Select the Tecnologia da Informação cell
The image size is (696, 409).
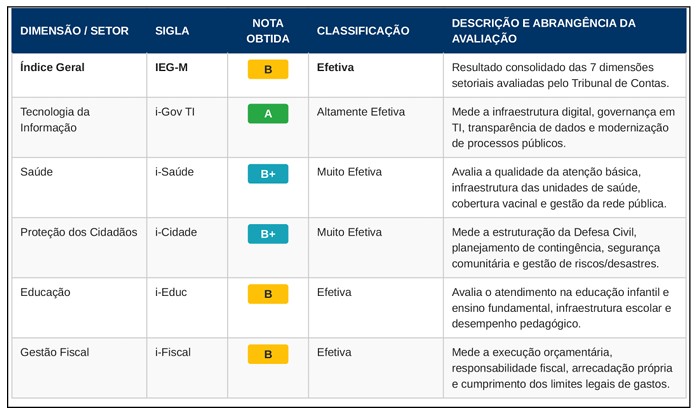coord(55,119)
